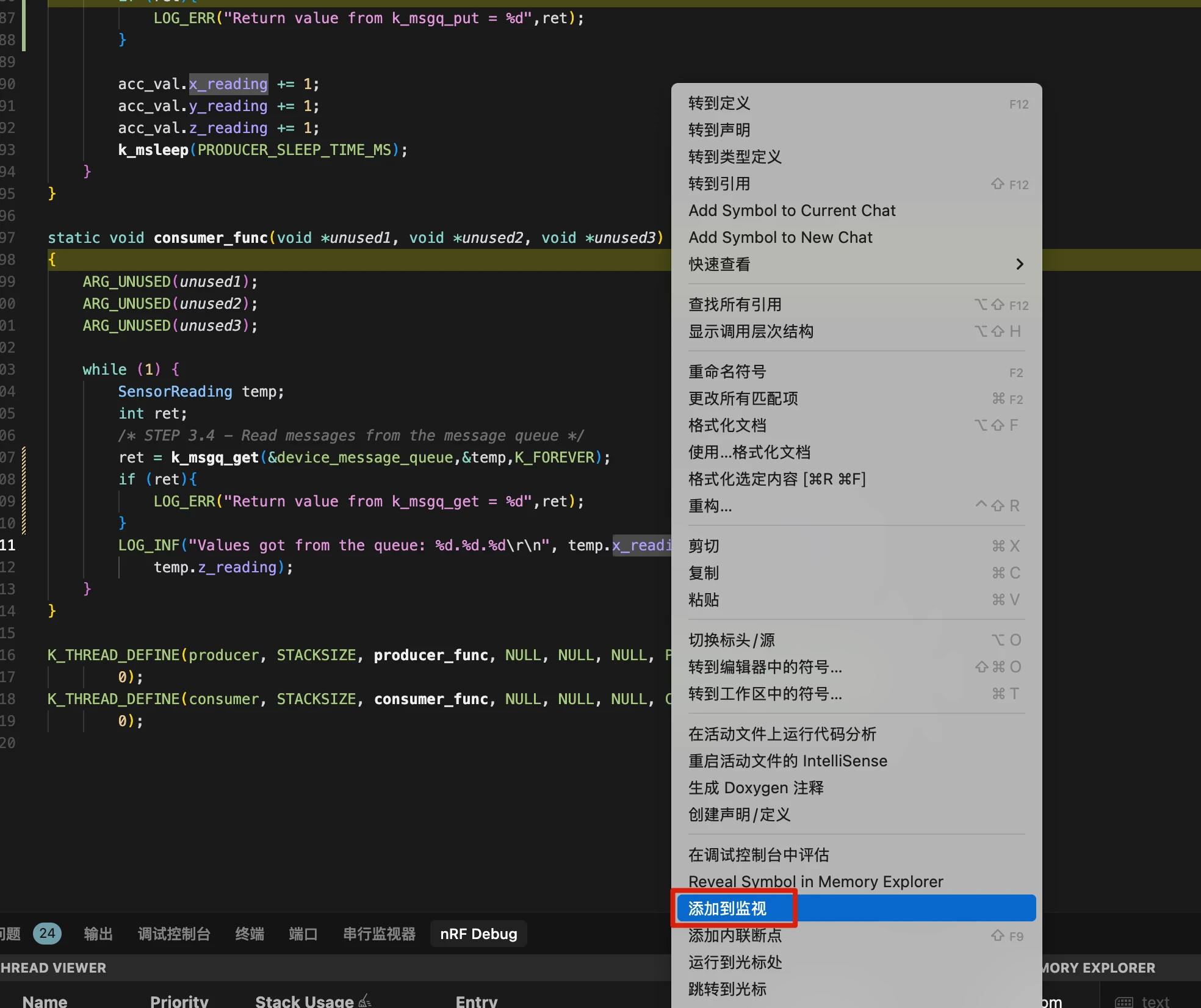This screenshot has width=1201, height=1008.
Task: Collapse the THREAD VIEWER section header
Action: 53,968
